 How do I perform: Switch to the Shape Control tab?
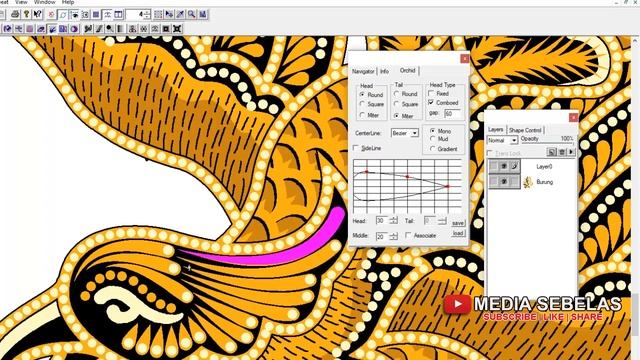(x=525, y=130)
